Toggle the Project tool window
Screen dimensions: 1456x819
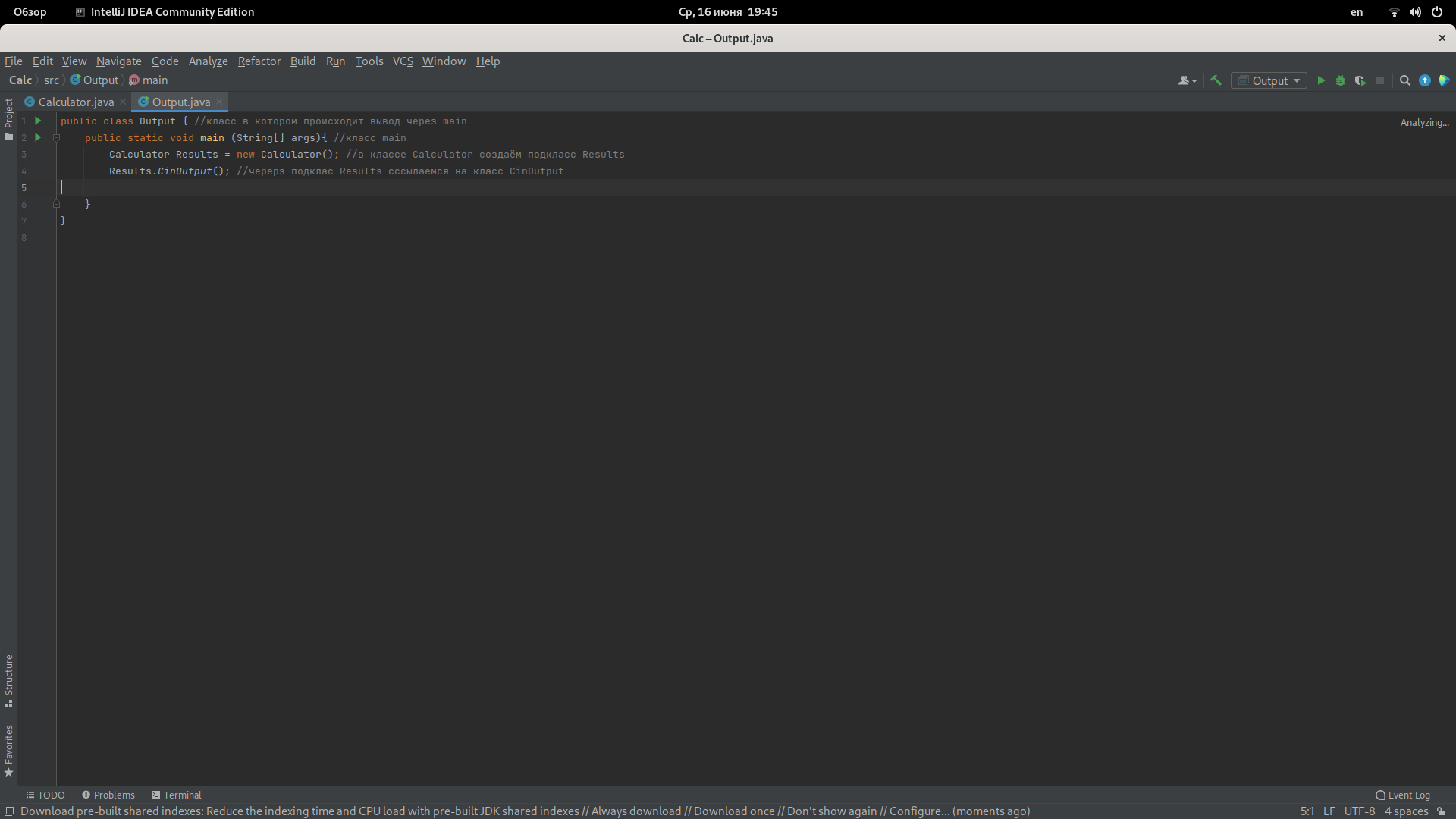(x=8, y=119)
